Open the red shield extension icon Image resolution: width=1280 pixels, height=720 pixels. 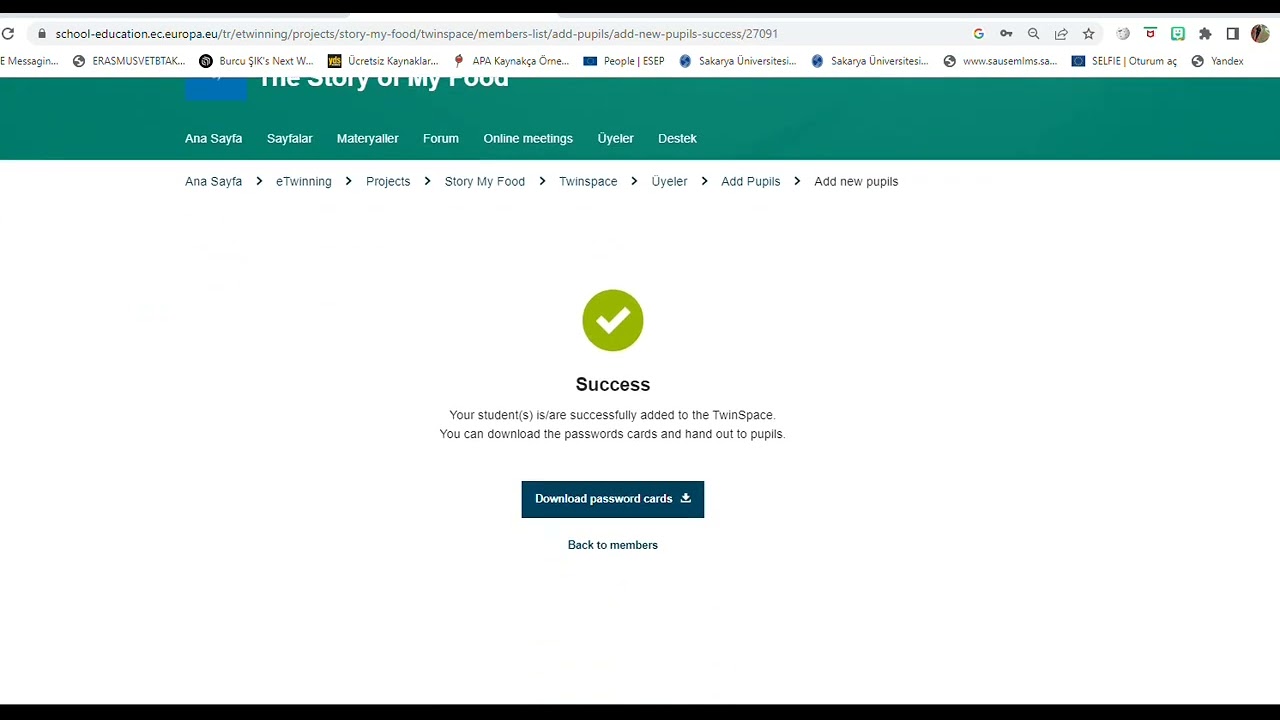tap(1150, 34)
